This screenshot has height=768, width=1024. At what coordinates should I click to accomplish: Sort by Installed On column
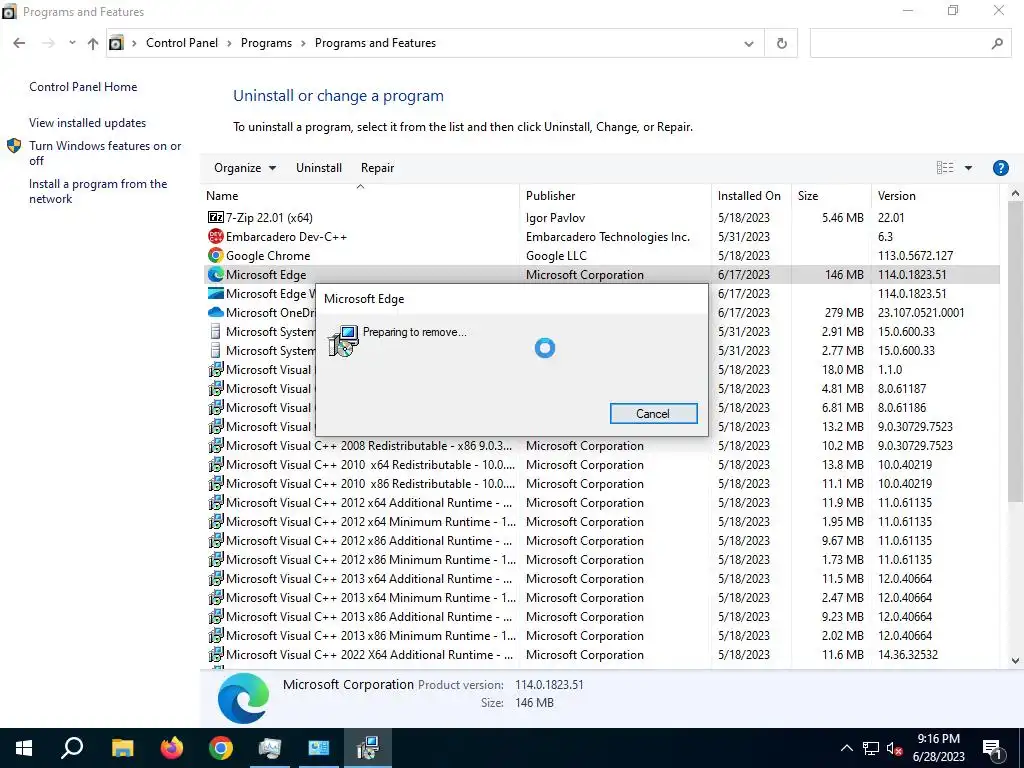tap(749, 196)
